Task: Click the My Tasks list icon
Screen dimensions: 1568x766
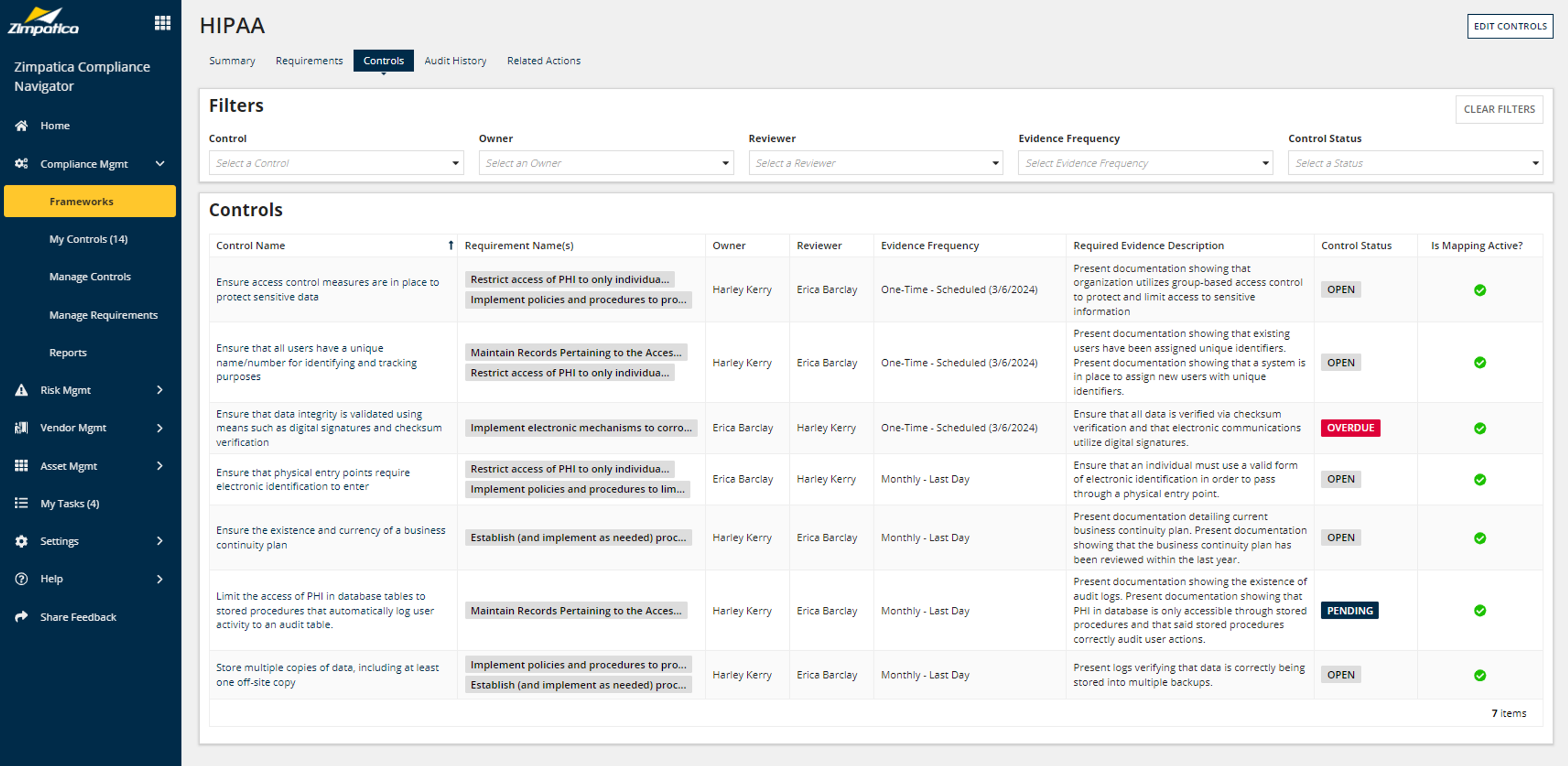Action: click(x=21, y=503)
